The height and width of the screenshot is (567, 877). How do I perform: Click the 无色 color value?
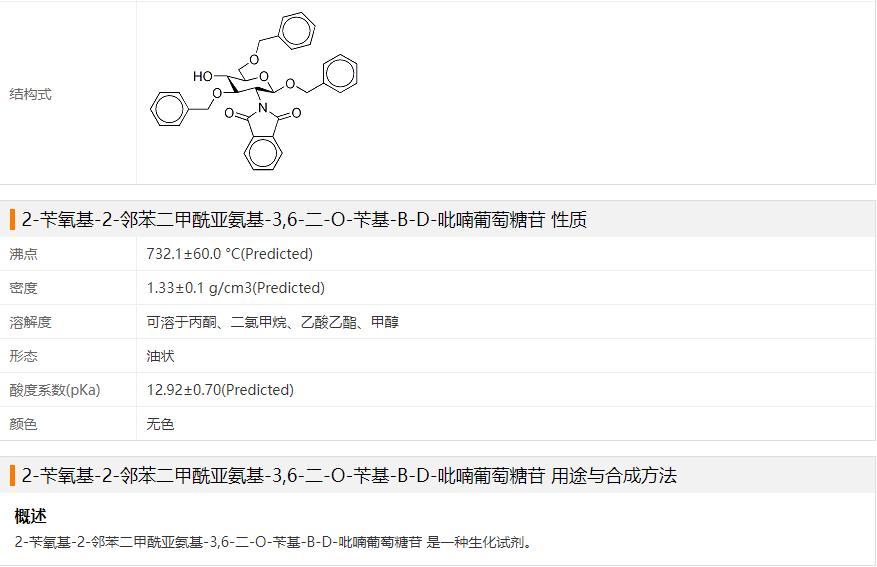tap(160, 424)
